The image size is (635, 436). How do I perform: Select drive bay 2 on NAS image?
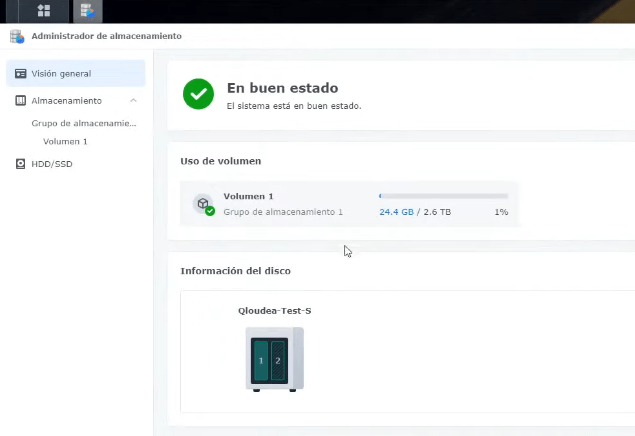(278, 360)
